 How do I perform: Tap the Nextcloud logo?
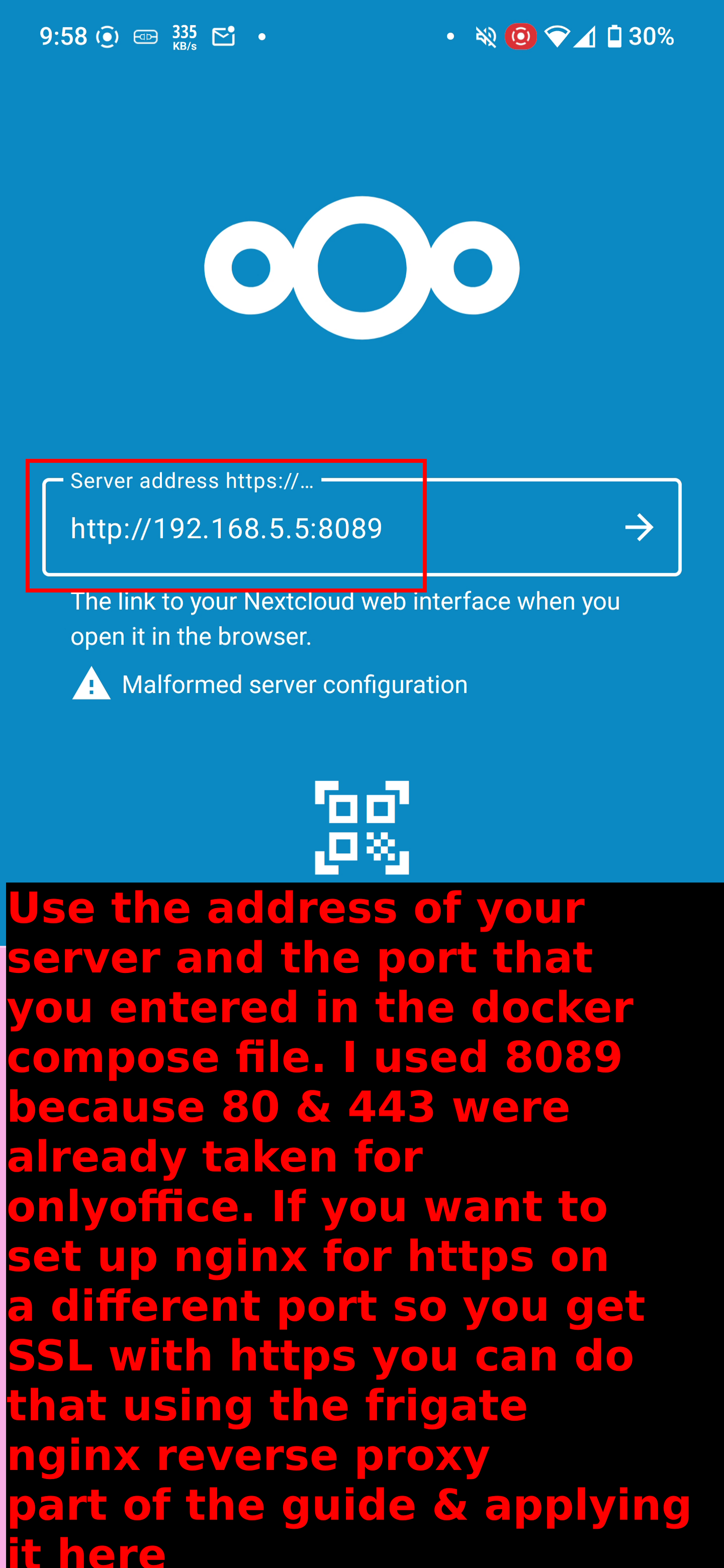point(362,268)
